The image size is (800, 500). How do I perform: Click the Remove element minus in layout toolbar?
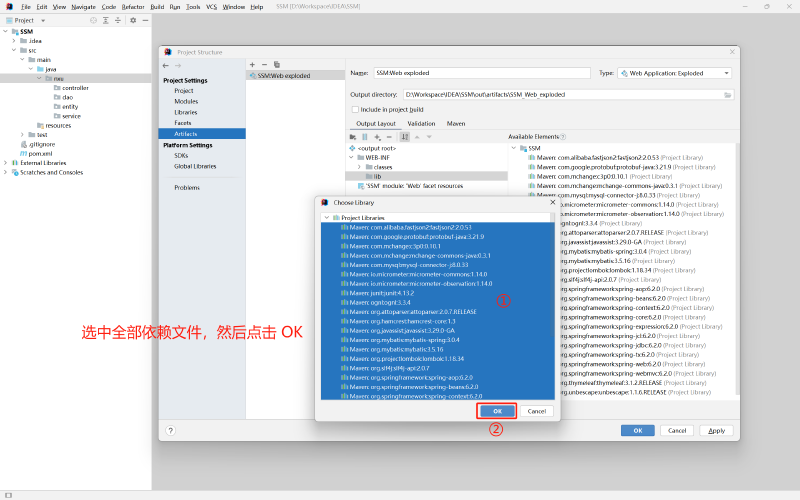389,137
